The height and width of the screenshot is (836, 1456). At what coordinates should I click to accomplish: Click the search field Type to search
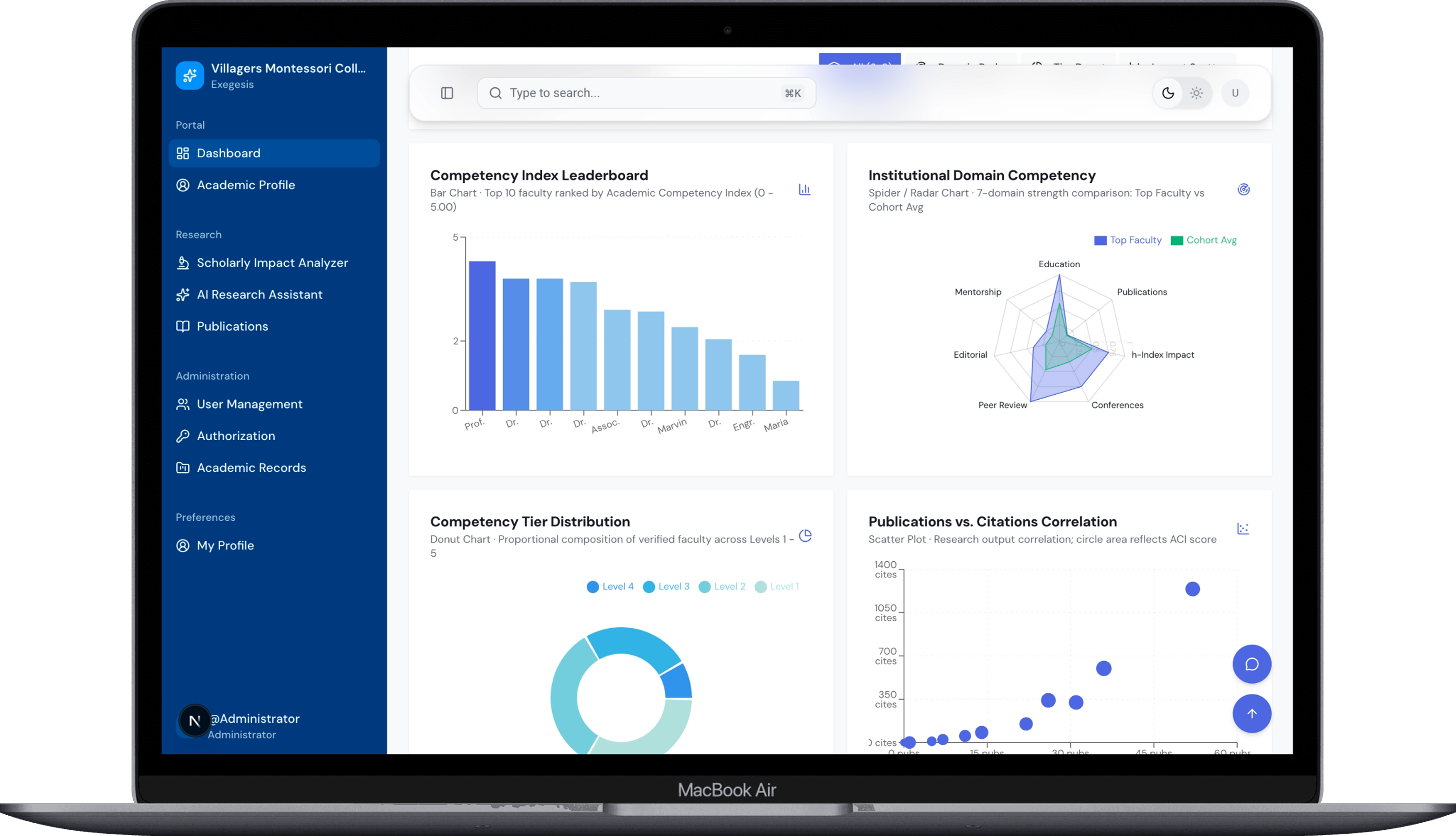[x=646, y=93]
